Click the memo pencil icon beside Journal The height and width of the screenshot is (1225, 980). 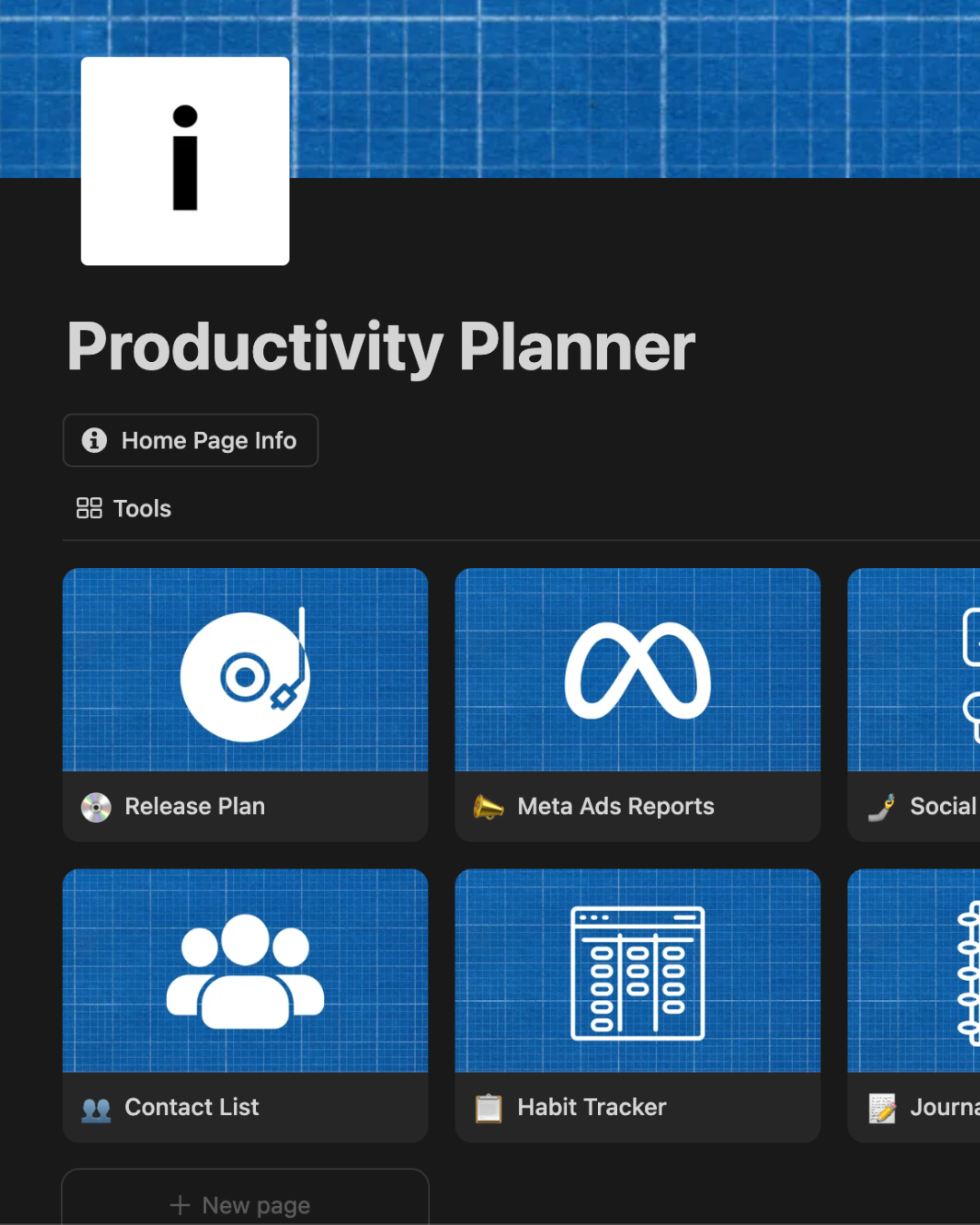click(x=882, y=1108)
